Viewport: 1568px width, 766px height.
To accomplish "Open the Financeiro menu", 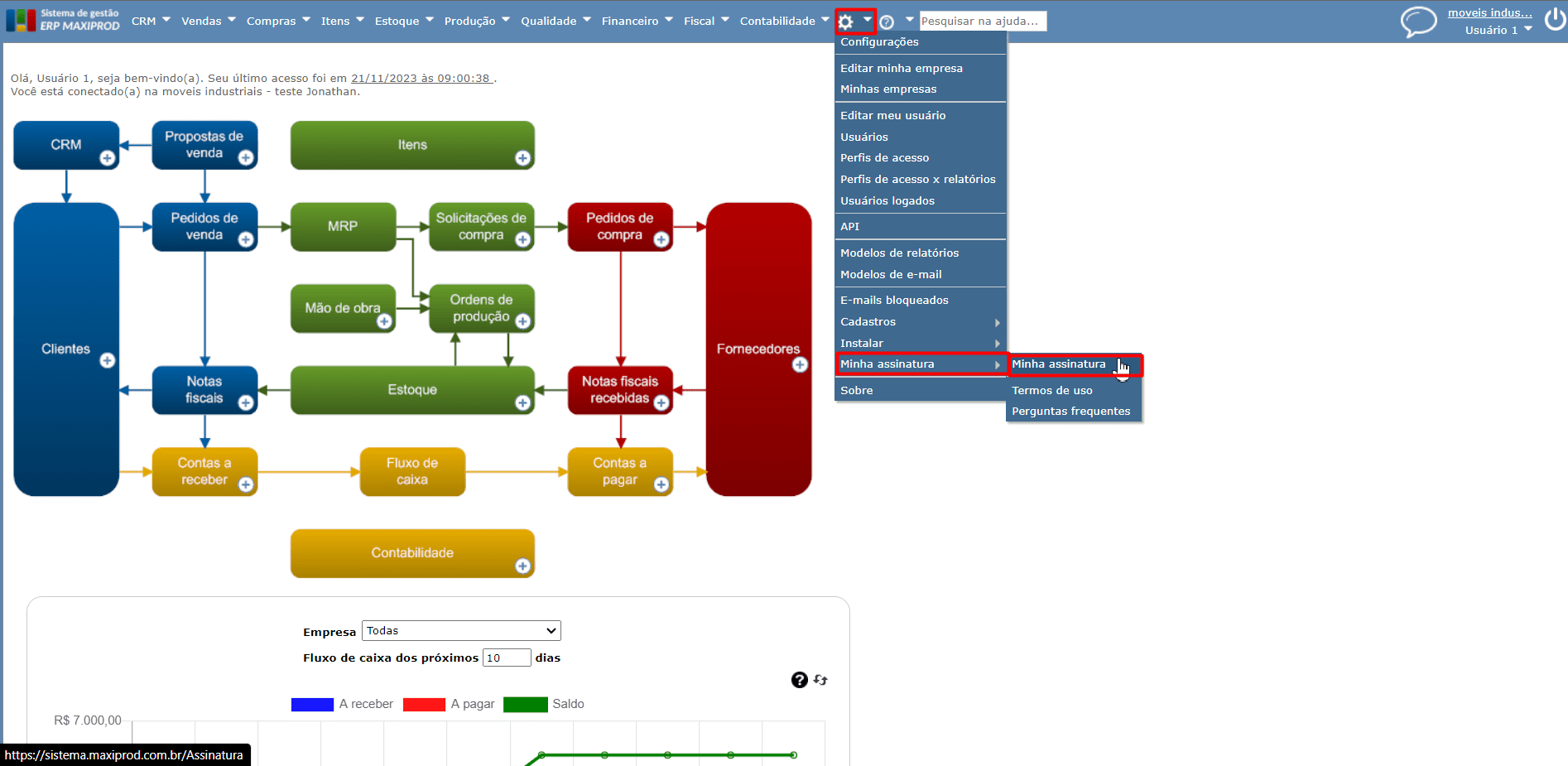I will pos(637,21).
